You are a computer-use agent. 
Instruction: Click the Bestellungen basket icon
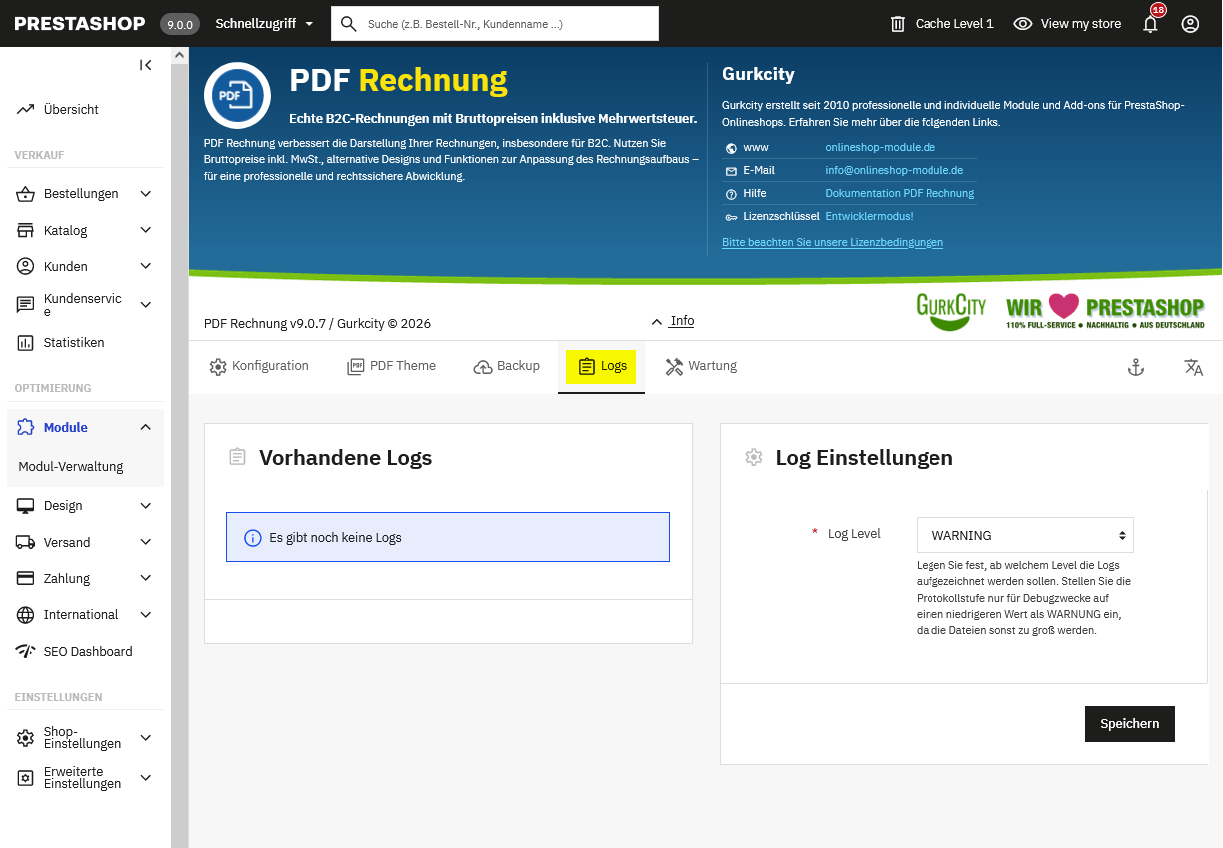coord(25,194)
